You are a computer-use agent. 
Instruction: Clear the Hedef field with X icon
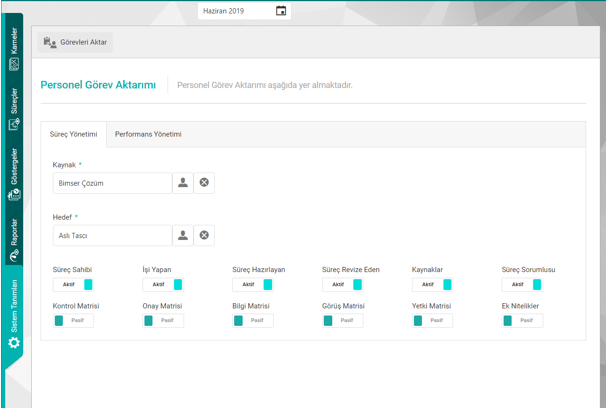[204, 235]
